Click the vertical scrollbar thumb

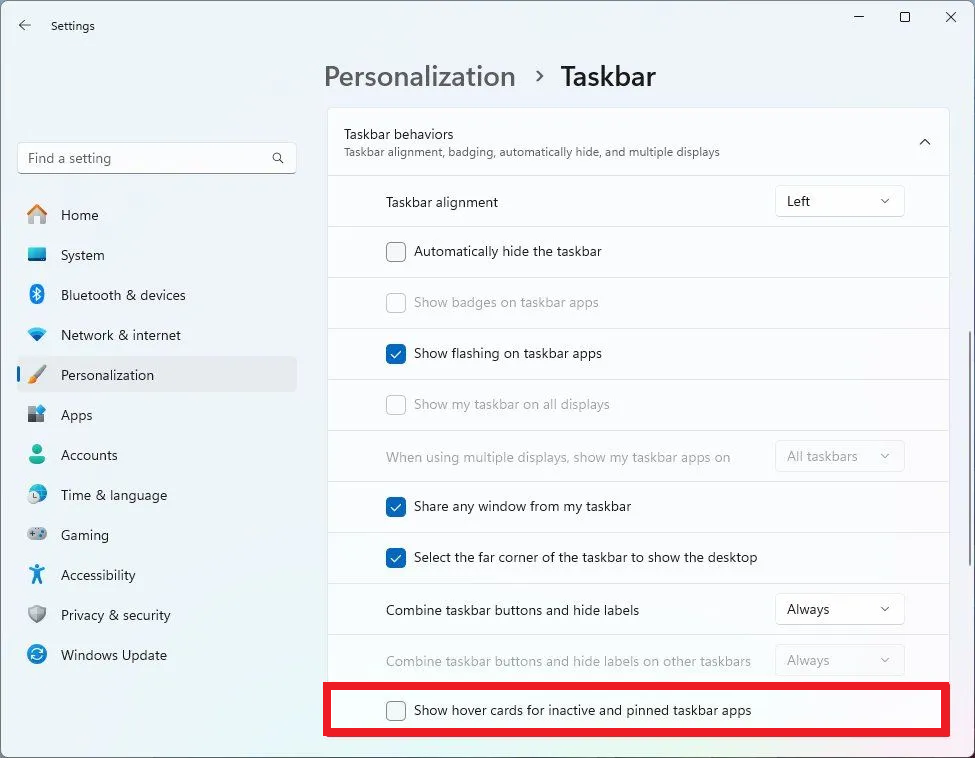click(969, 448)
